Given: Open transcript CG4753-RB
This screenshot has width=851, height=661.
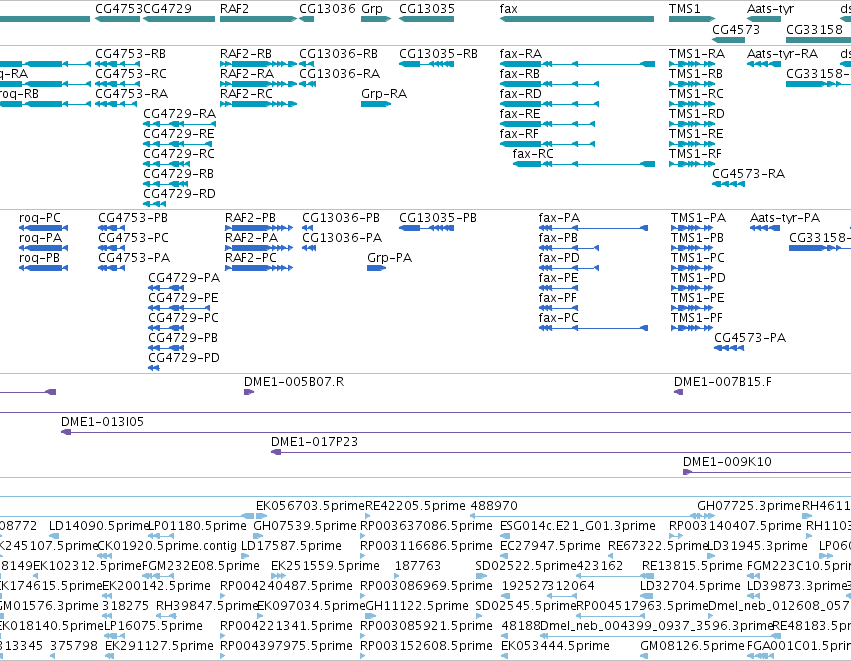Looking at the screenshot, I should (x=130, y=54).
